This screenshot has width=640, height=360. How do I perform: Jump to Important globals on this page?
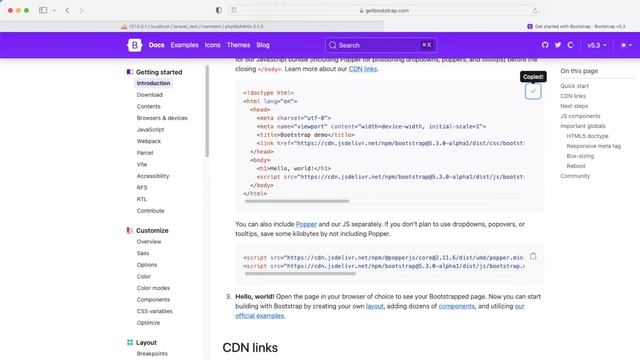[583, 126]
